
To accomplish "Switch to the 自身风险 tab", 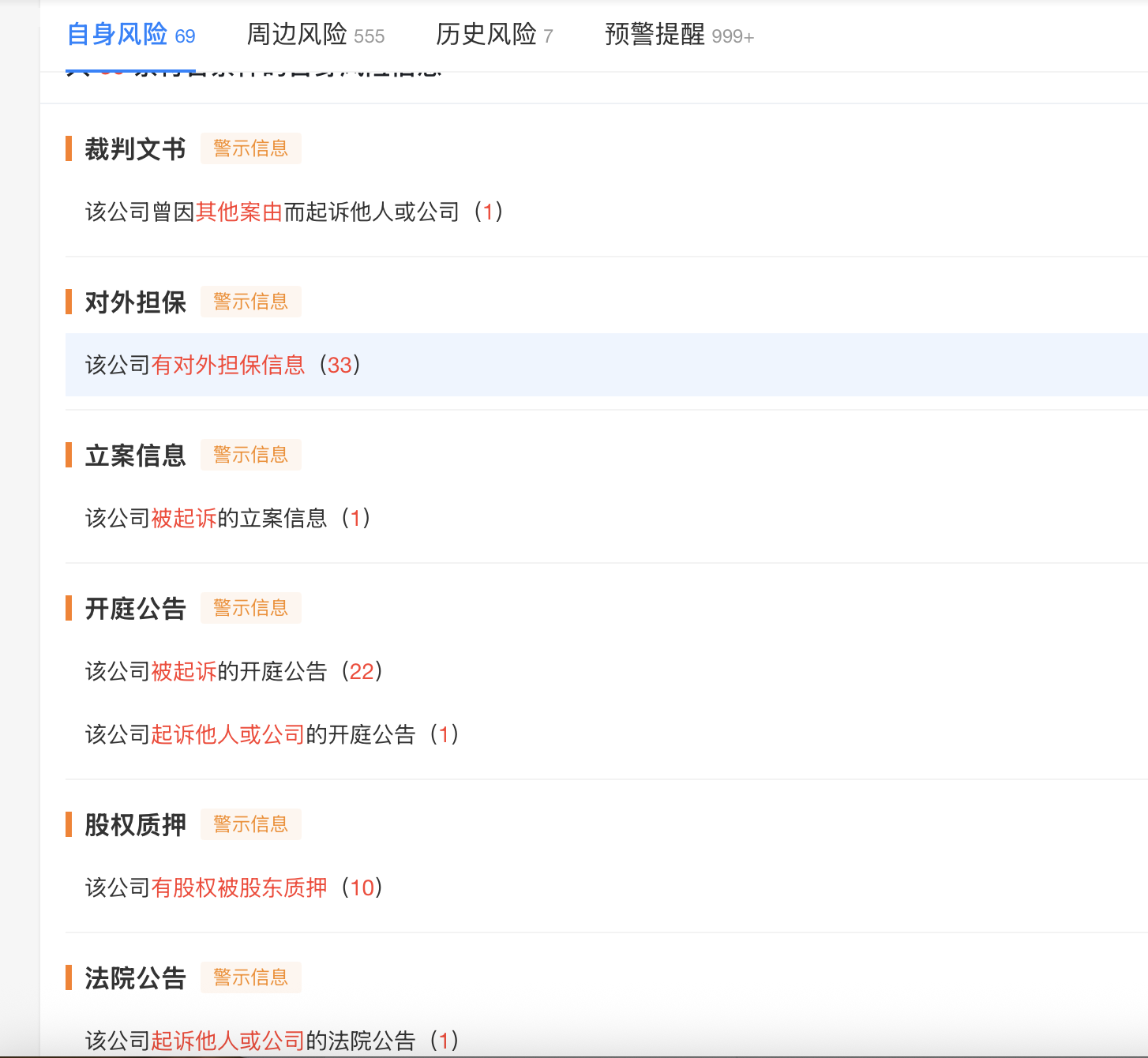I will 130,35.
